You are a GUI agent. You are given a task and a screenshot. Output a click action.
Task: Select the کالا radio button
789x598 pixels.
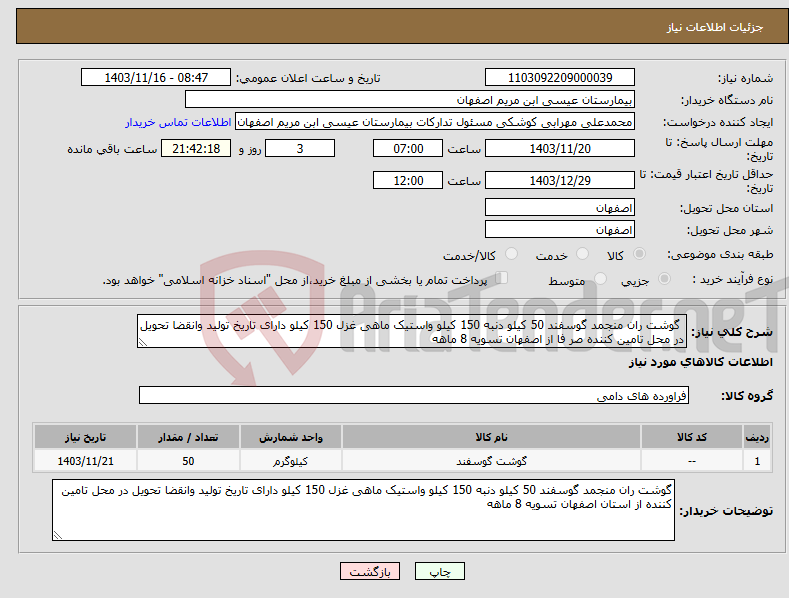click(x=640, y=254)
